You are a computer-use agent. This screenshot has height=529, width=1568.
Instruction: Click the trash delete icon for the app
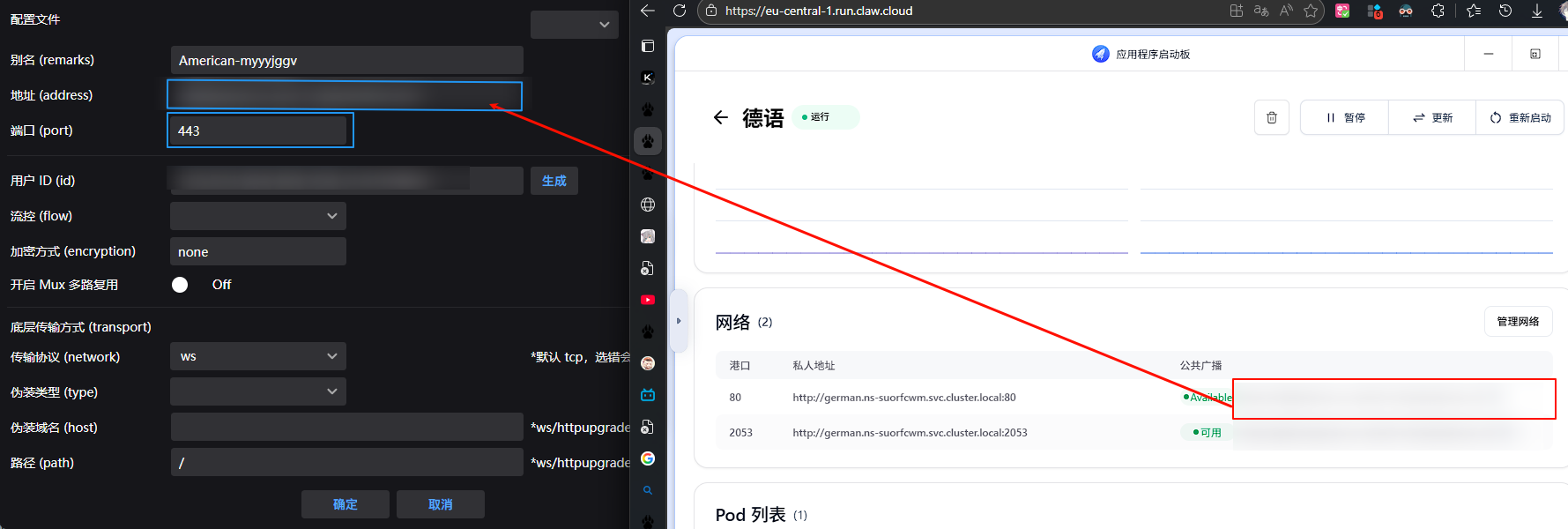pyautogui.click(x=1271, y=117)
